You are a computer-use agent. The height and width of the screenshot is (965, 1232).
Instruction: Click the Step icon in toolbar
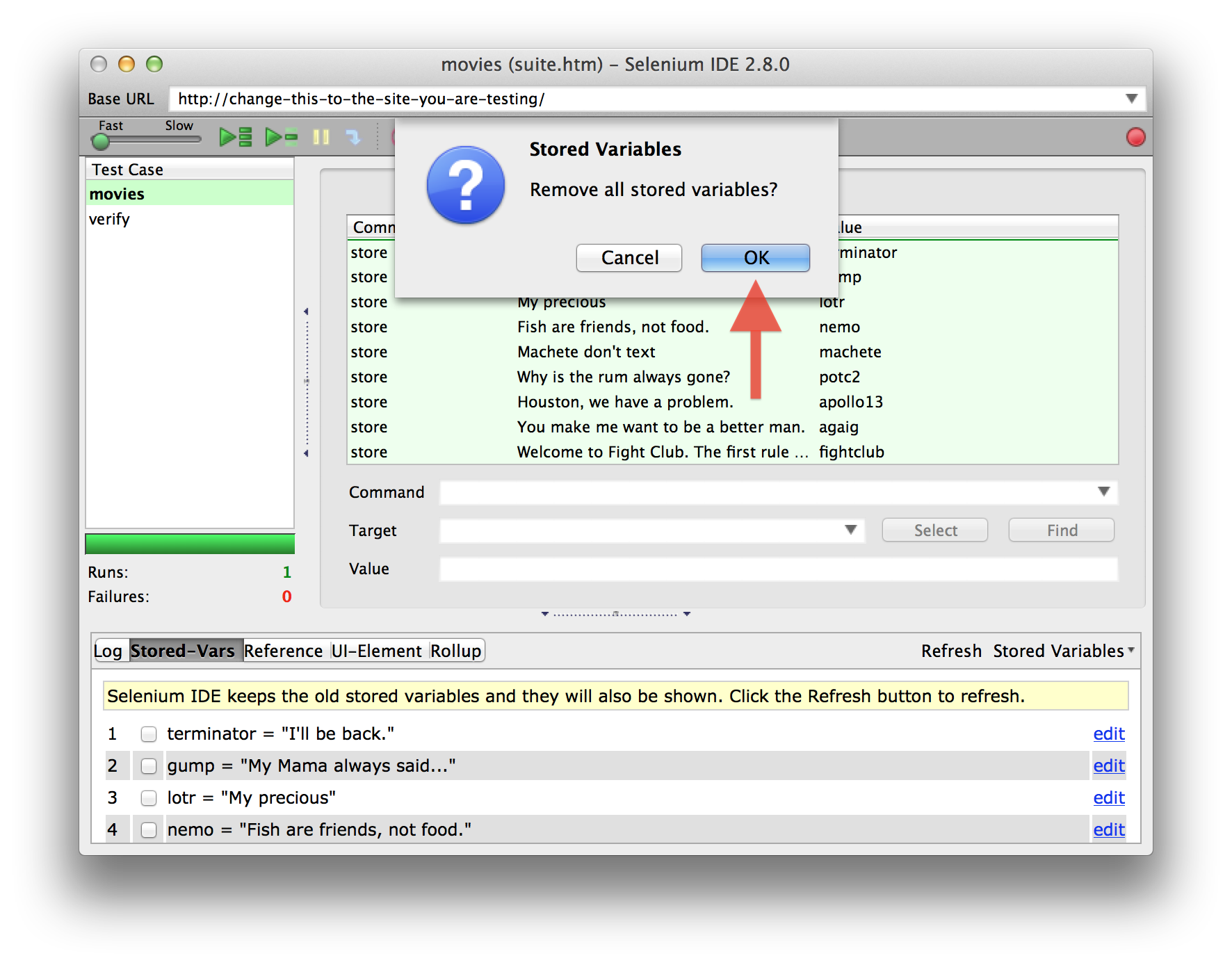(354, 137)
